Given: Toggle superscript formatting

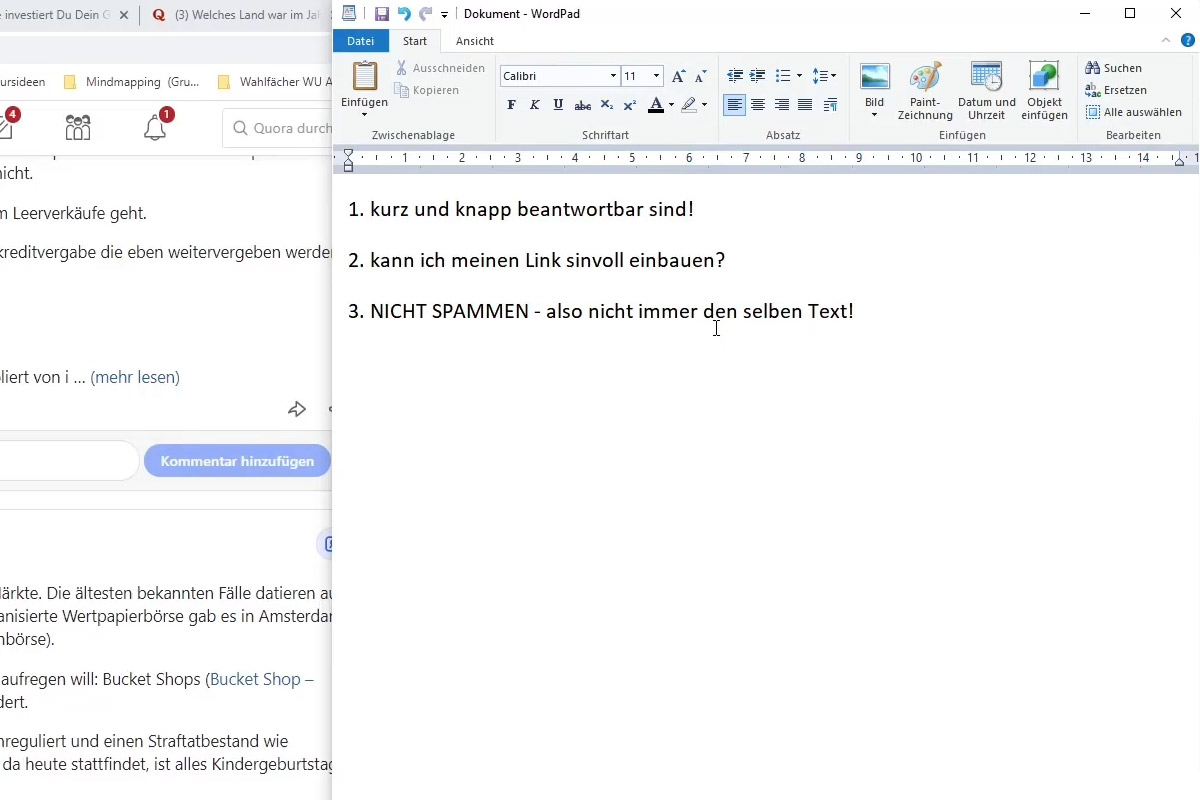Looking at the screenshot, I should pos(629,105).
